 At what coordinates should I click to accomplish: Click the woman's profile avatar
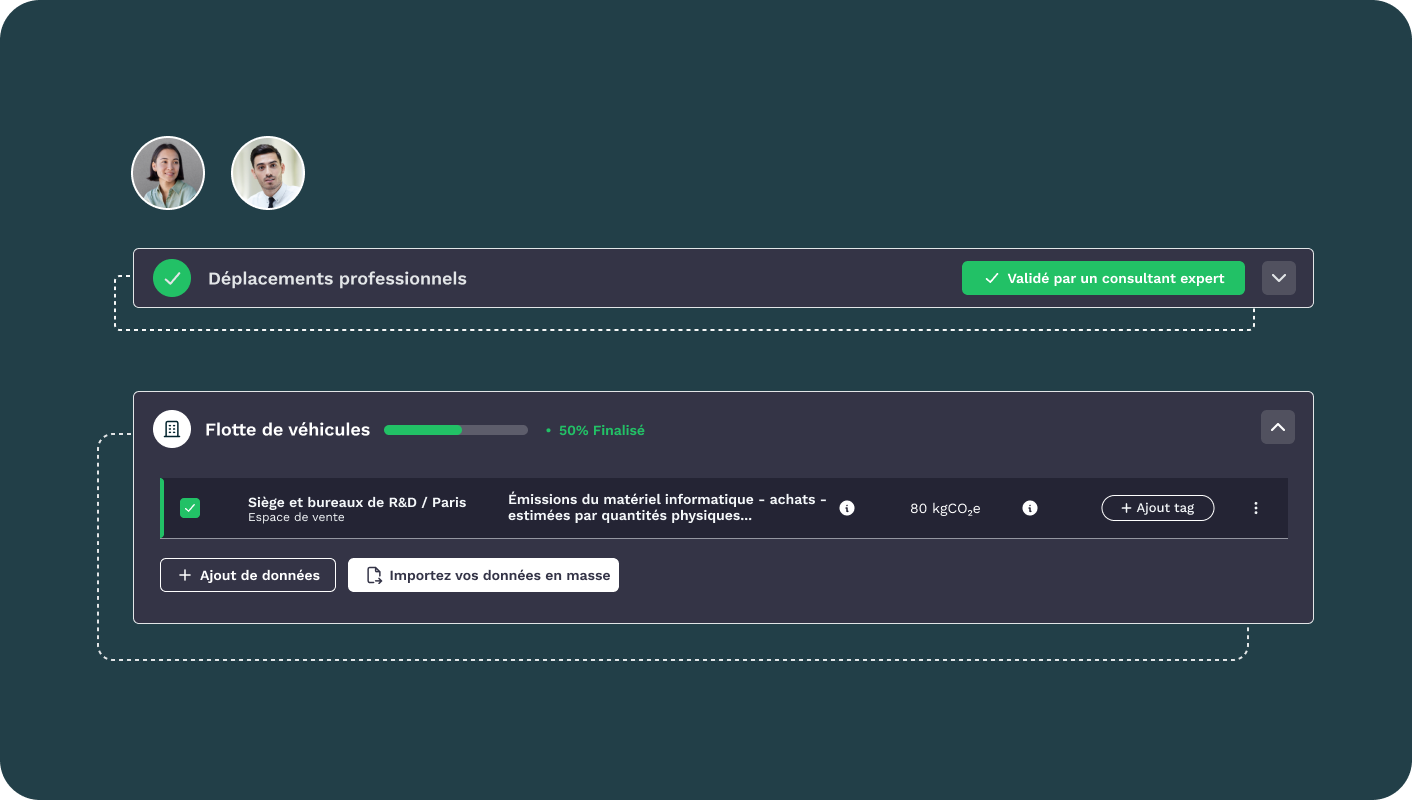168,173
